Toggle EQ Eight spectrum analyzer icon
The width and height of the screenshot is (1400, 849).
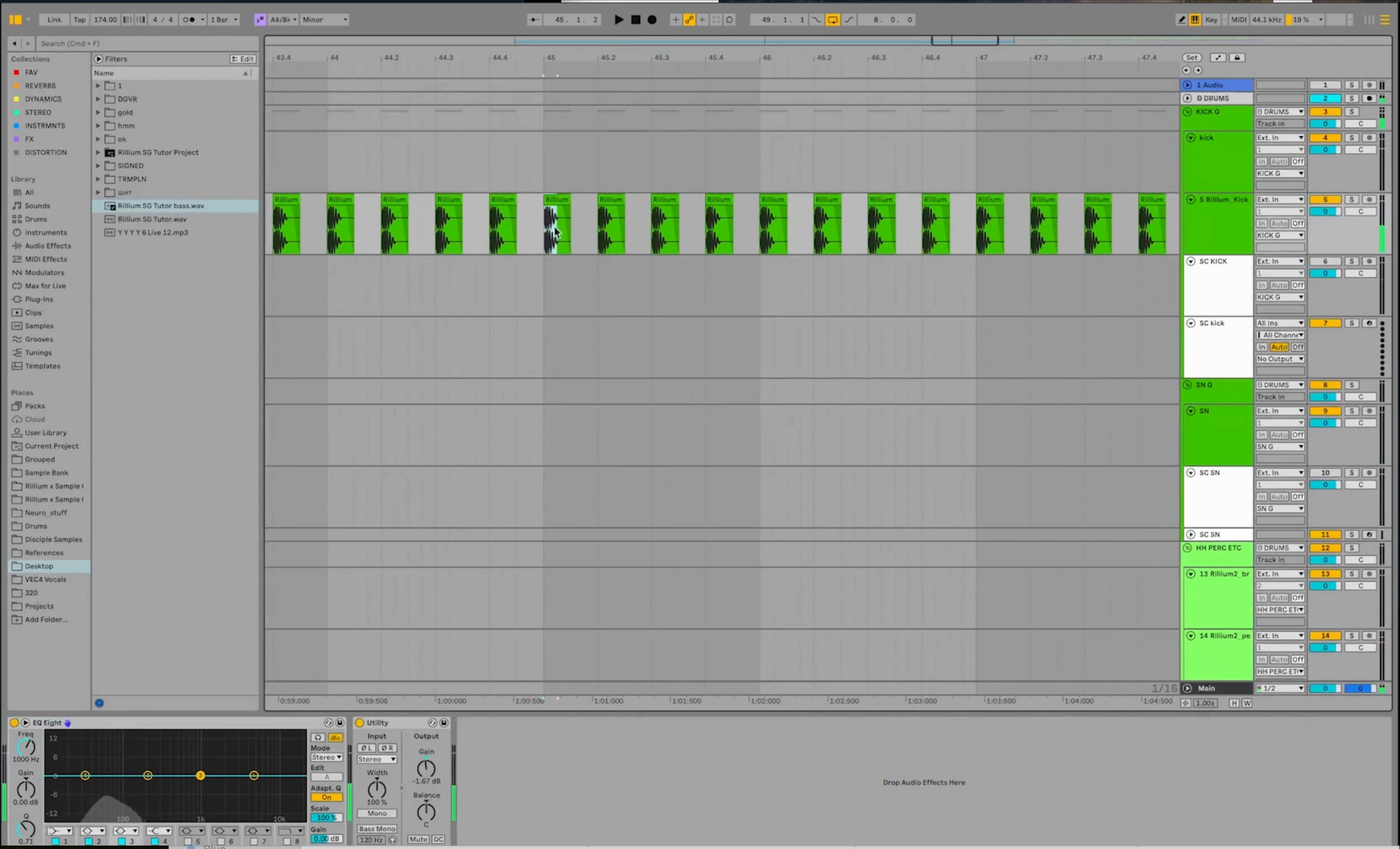[x=335, y=738]
